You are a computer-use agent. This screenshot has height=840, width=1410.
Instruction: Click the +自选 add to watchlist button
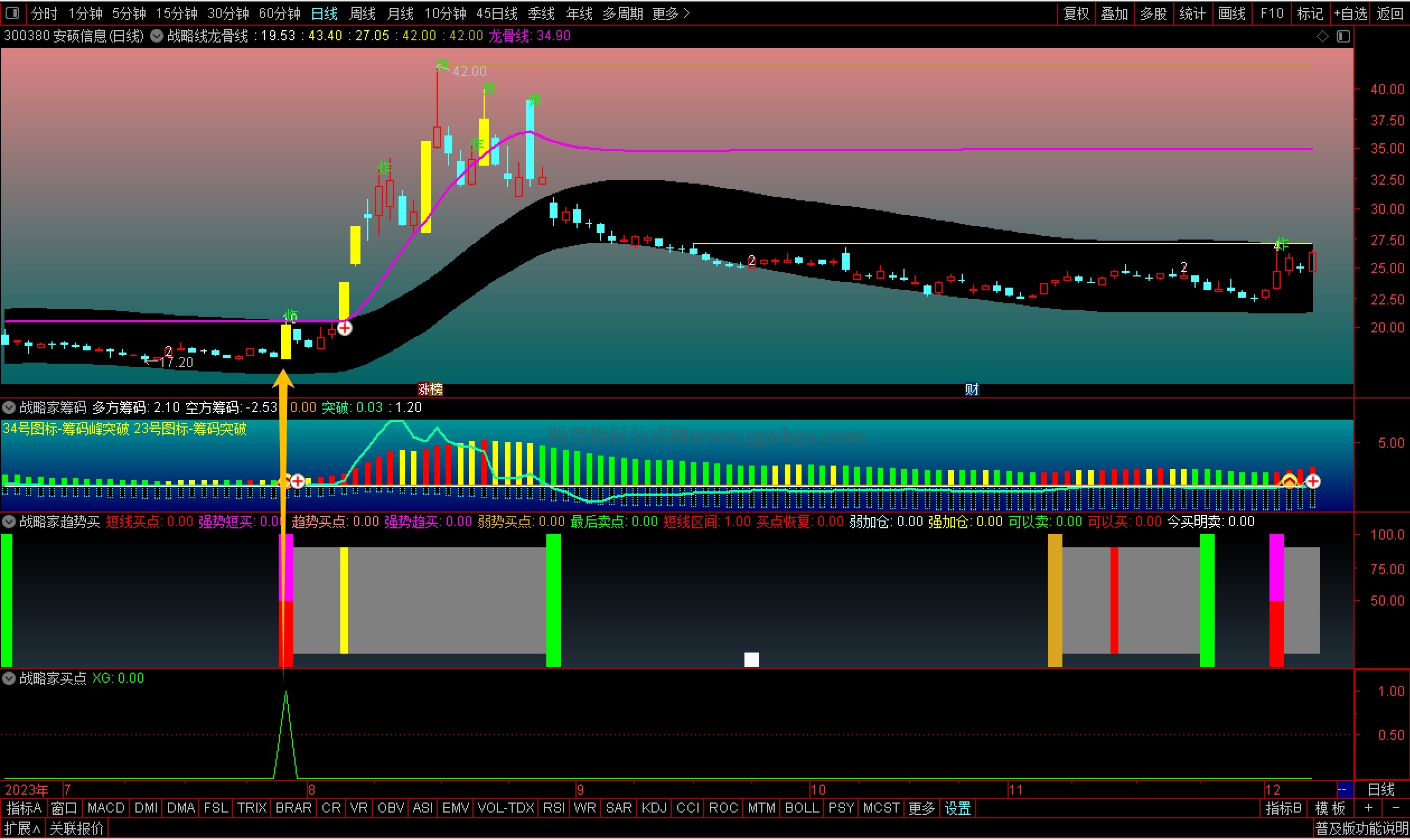(x=1351, y=13)
